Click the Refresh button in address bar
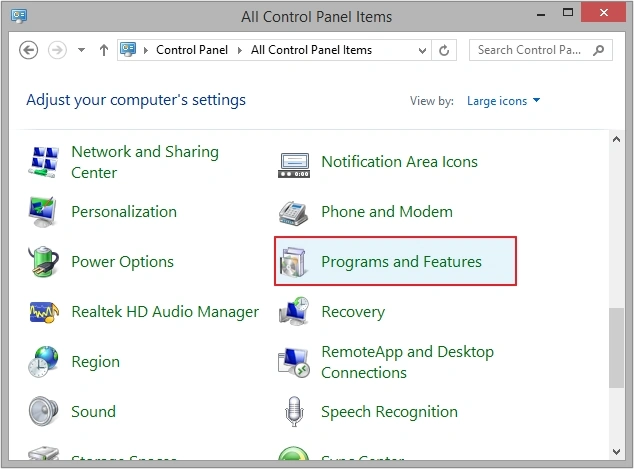This screenshot has width=634, height=469. (x=445, y=50)
